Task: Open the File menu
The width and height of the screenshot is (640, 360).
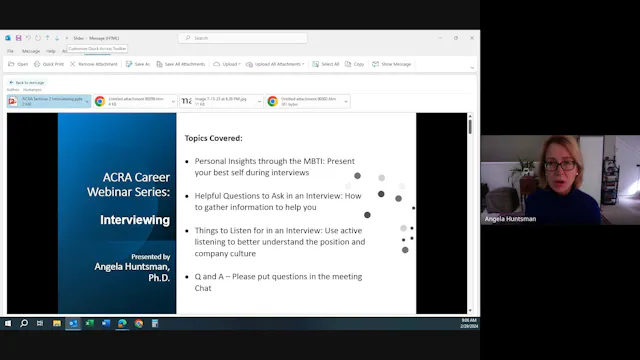Action: (10, 51)
